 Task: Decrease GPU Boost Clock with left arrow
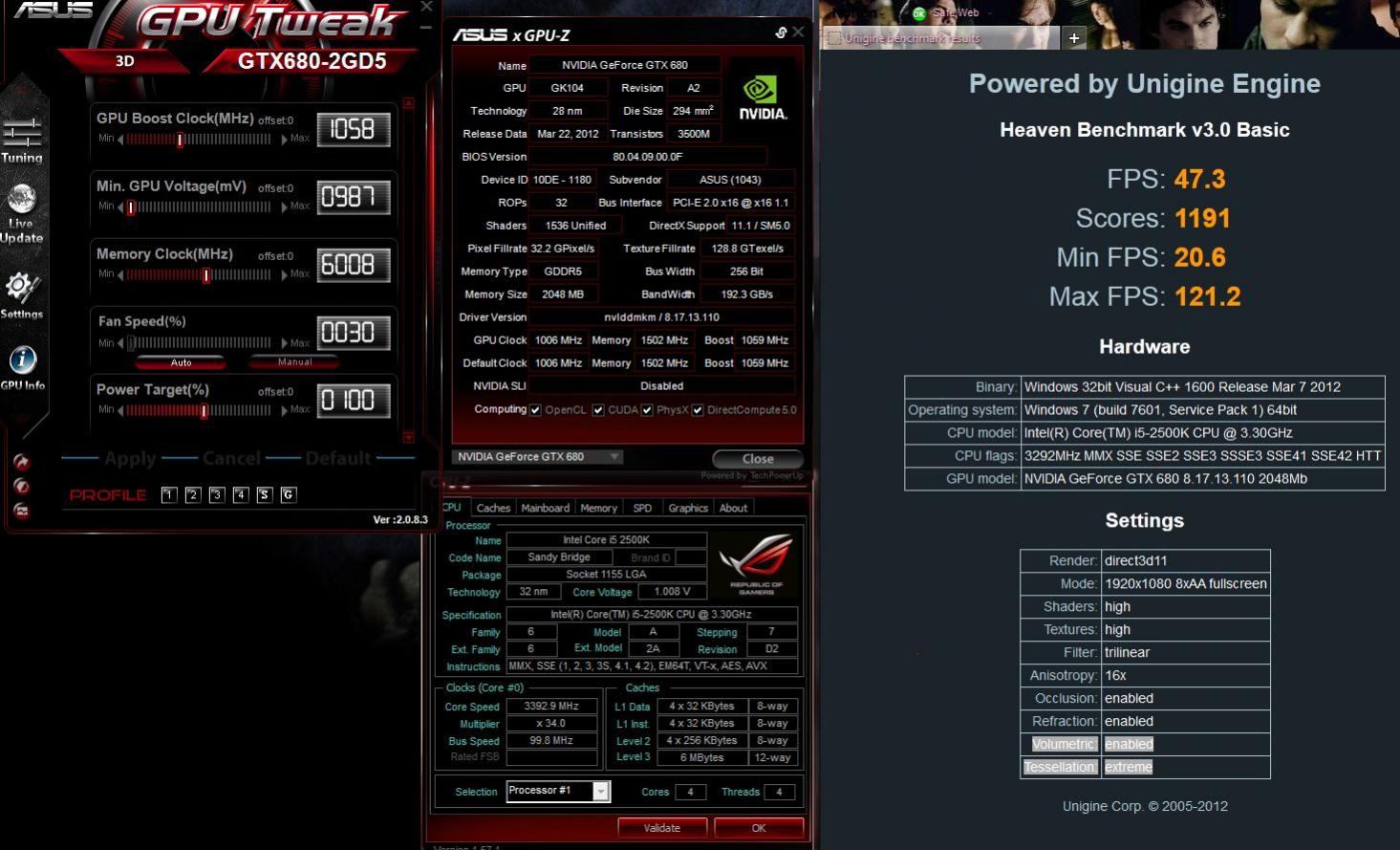point(120,140)
